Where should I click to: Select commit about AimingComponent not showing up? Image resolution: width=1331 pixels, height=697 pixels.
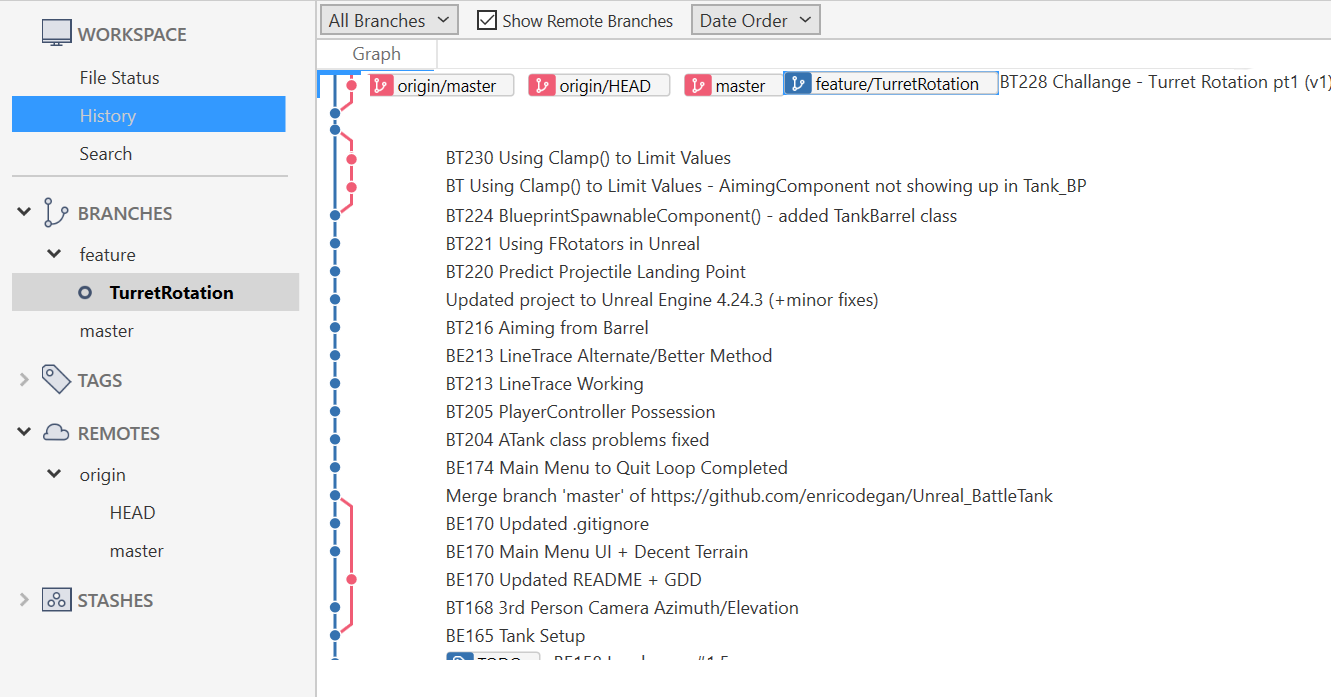766,186
